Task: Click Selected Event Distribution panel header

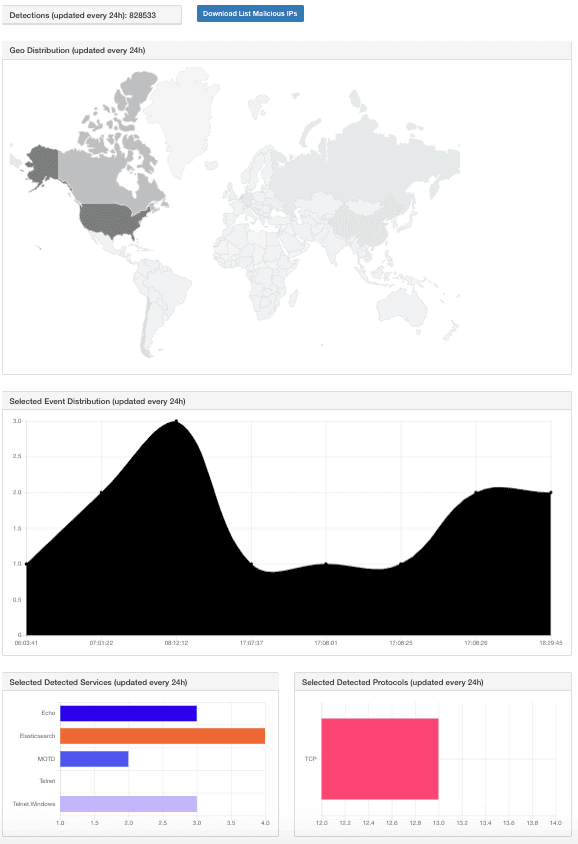Action: click(x=287, y=401)
